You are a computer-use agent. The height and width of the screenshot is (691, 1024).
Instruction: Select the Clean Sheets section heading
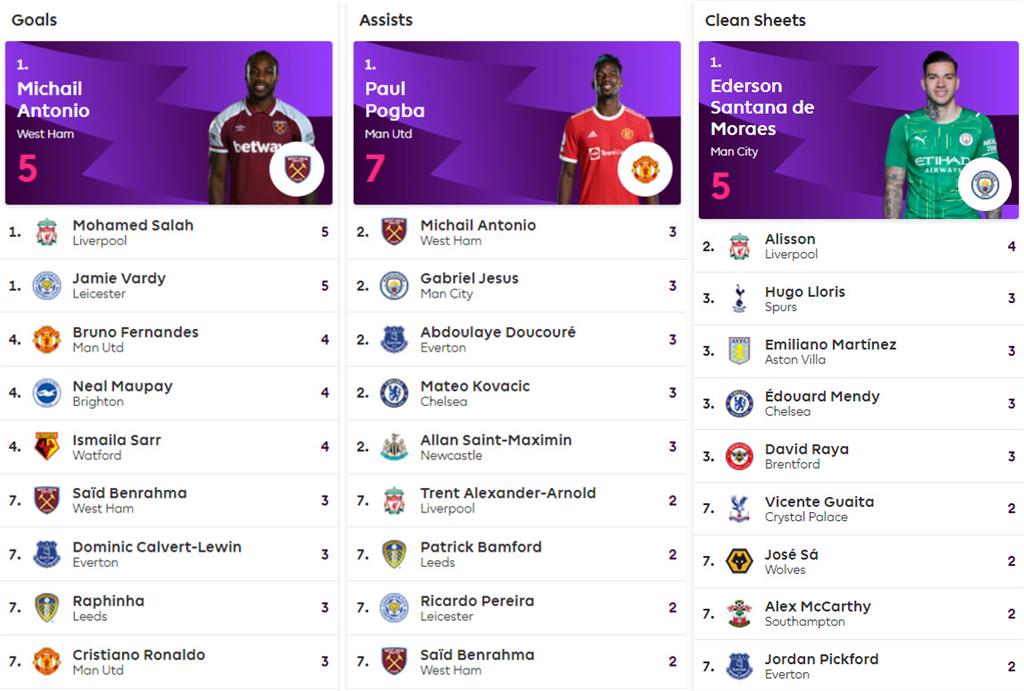click(755, 20)
